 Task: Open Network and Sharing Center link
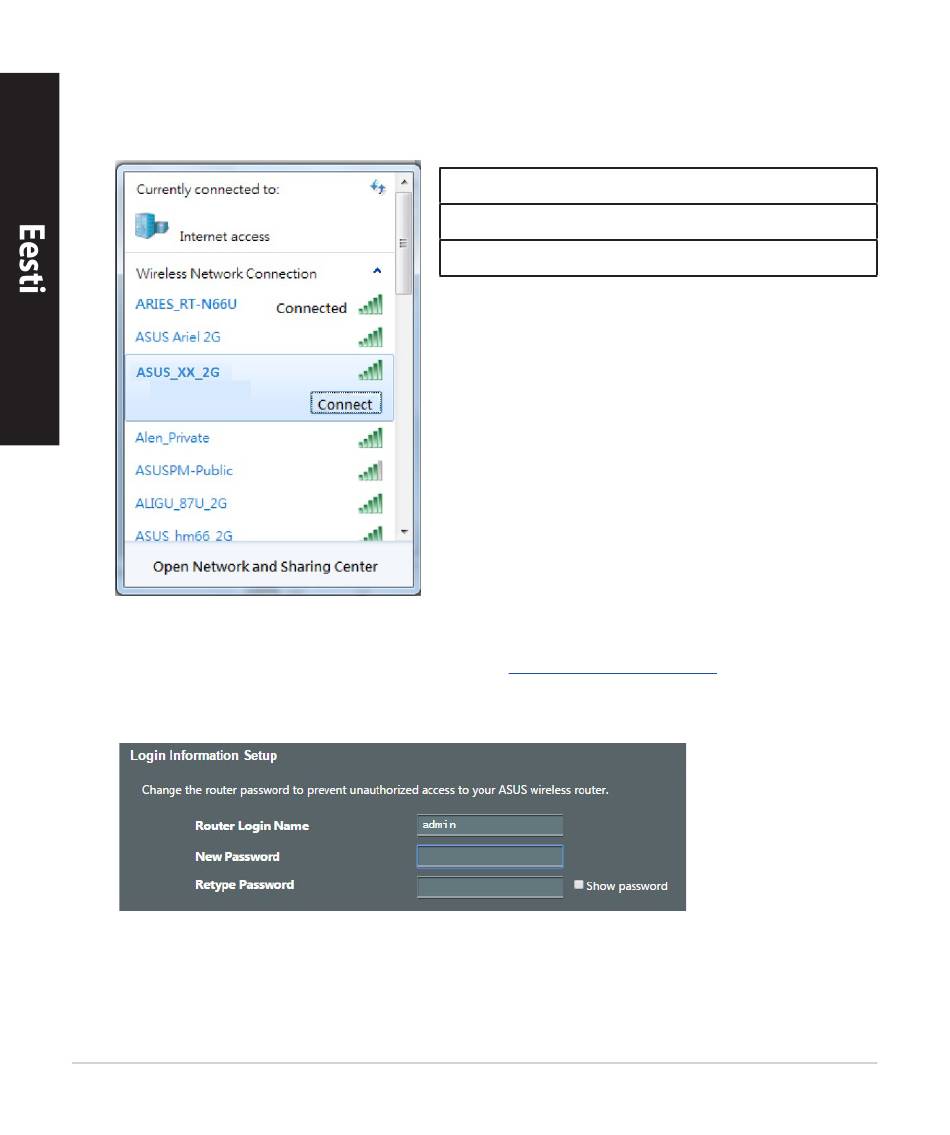[x=265, y=566]
